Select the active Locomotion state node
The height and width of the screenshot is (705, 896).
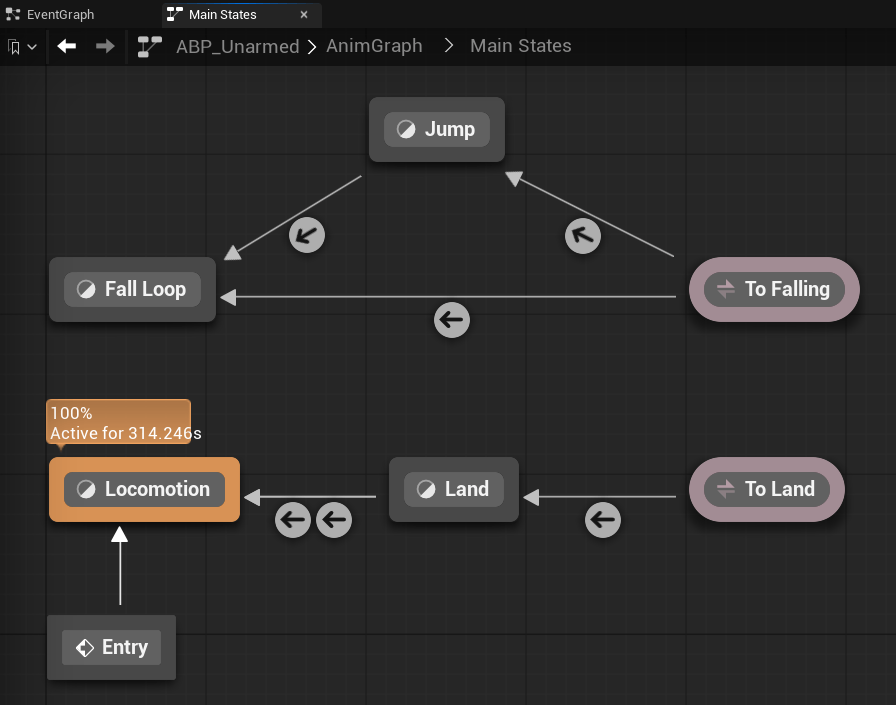[x=144, y=489]
